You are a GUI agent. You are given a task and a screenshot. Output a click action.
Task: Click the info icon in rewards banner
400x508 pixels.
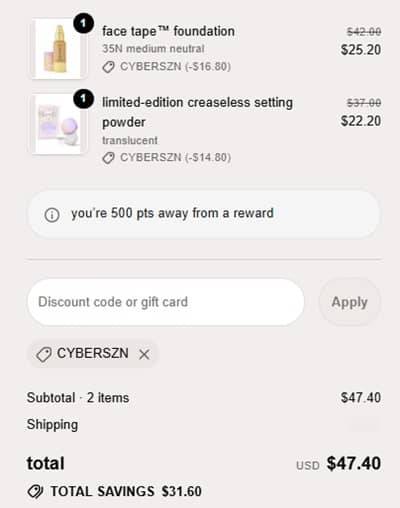(52, 215)
